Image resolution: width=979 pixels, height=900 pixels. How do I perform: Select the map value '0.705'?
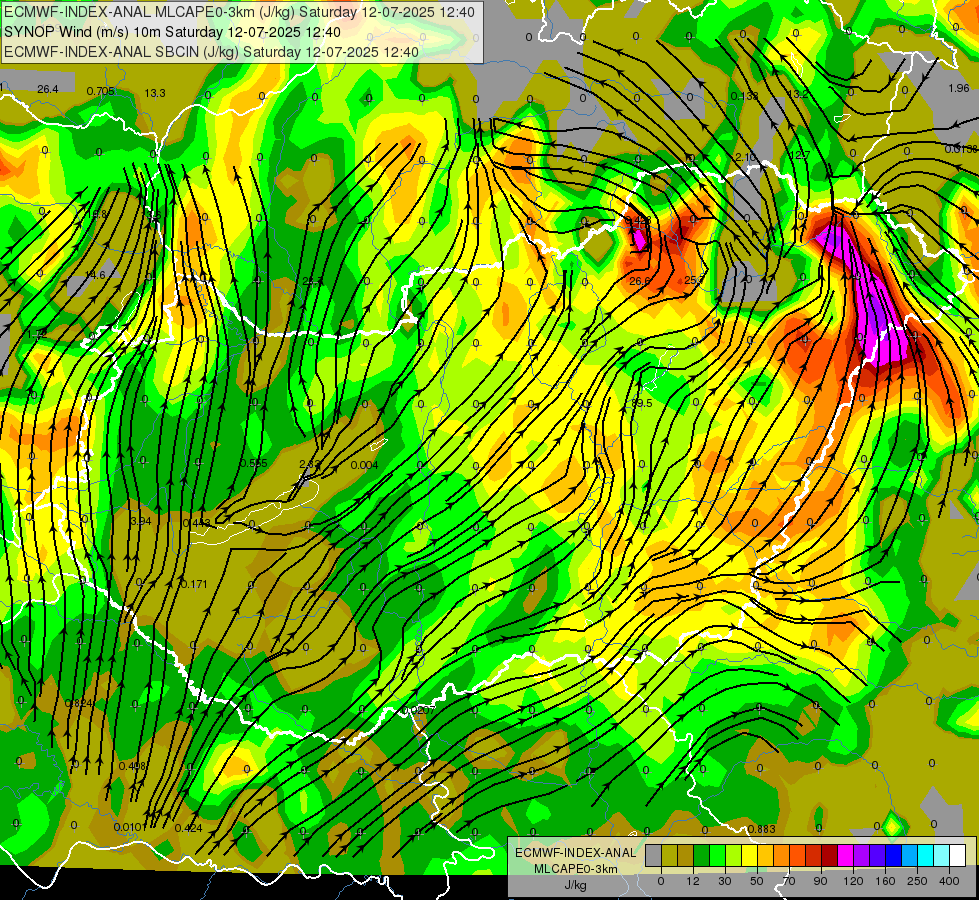point(101,91)
